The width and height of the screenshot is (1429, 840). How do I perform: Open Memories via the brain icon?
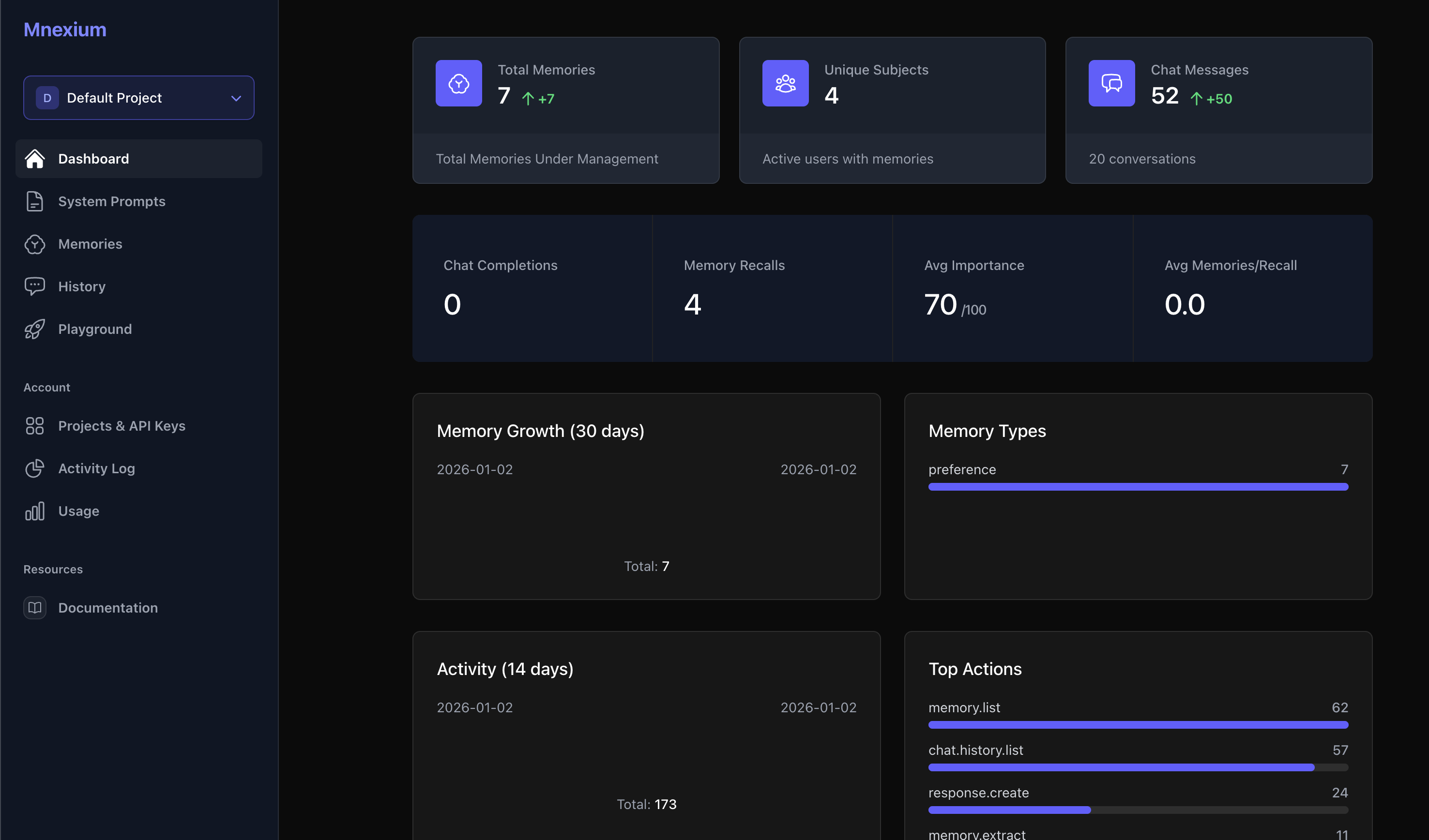pyautogui.click(x=35, y=244)
